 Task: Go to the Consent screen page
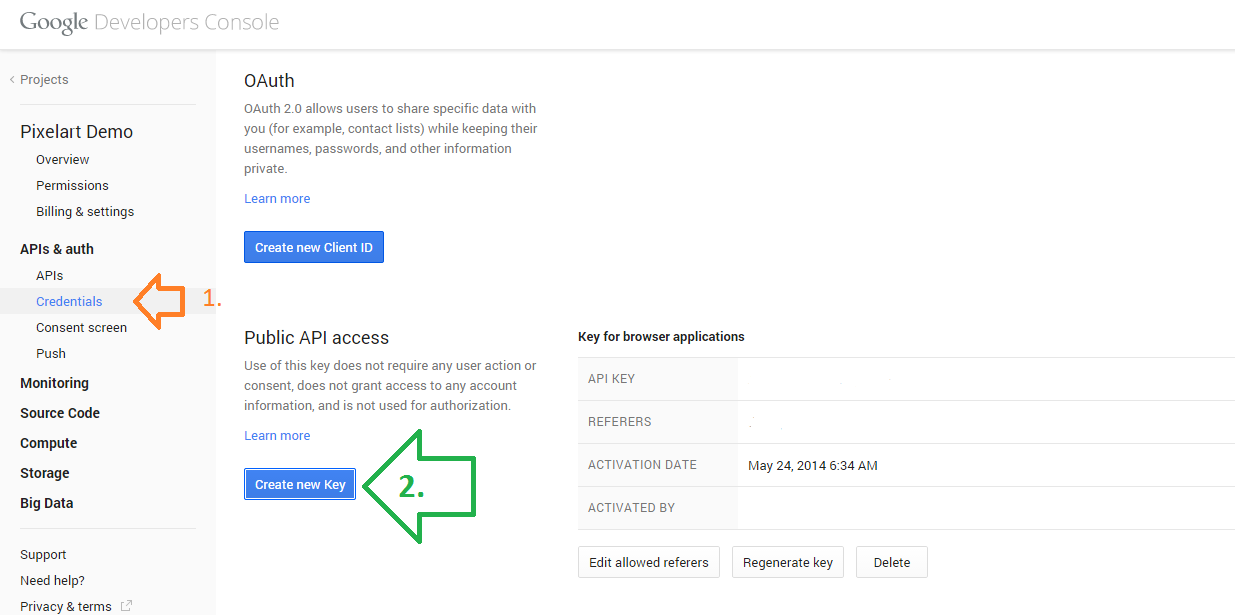tap(82, 327)
